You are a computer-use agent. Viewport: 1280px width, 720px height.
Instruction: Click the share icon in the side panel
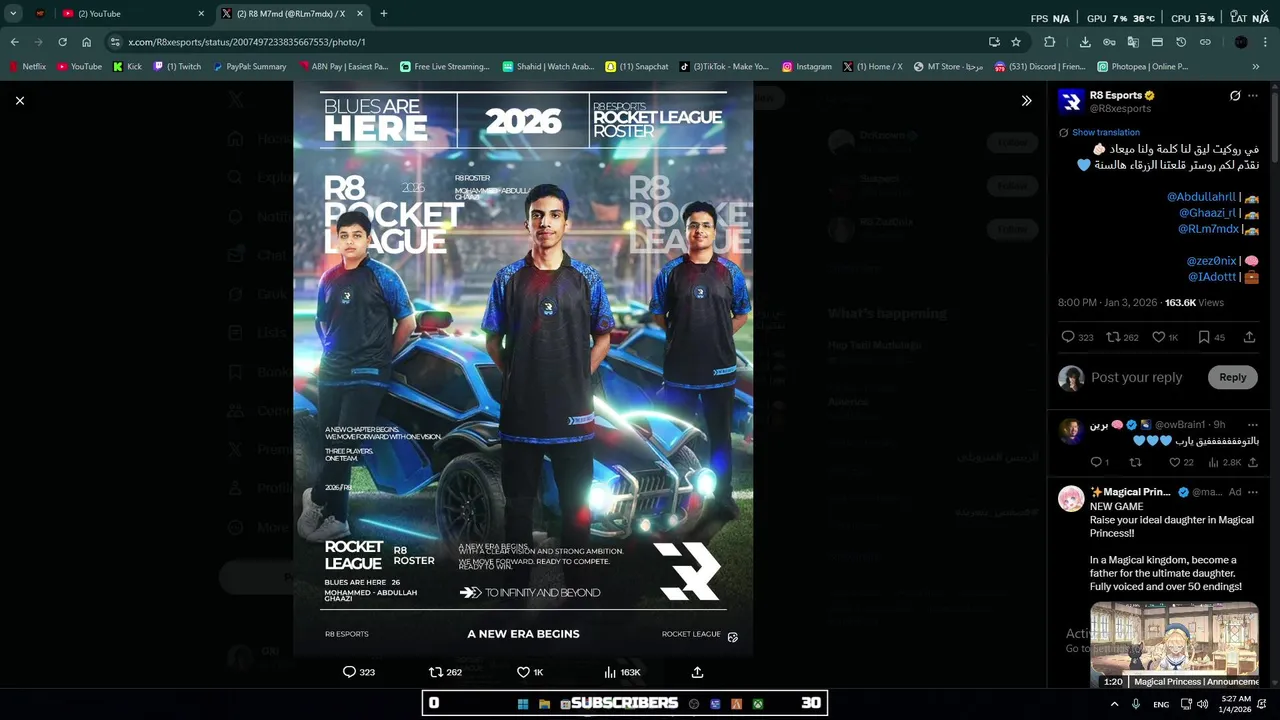pyautogui.click(x=1249, y=337)
